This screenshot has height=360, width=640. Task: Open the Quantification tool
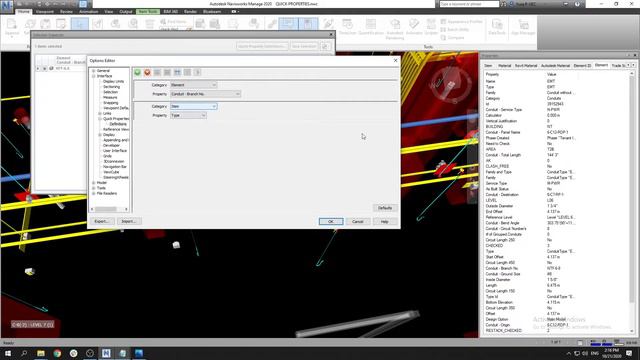click(x=371, y=27)
